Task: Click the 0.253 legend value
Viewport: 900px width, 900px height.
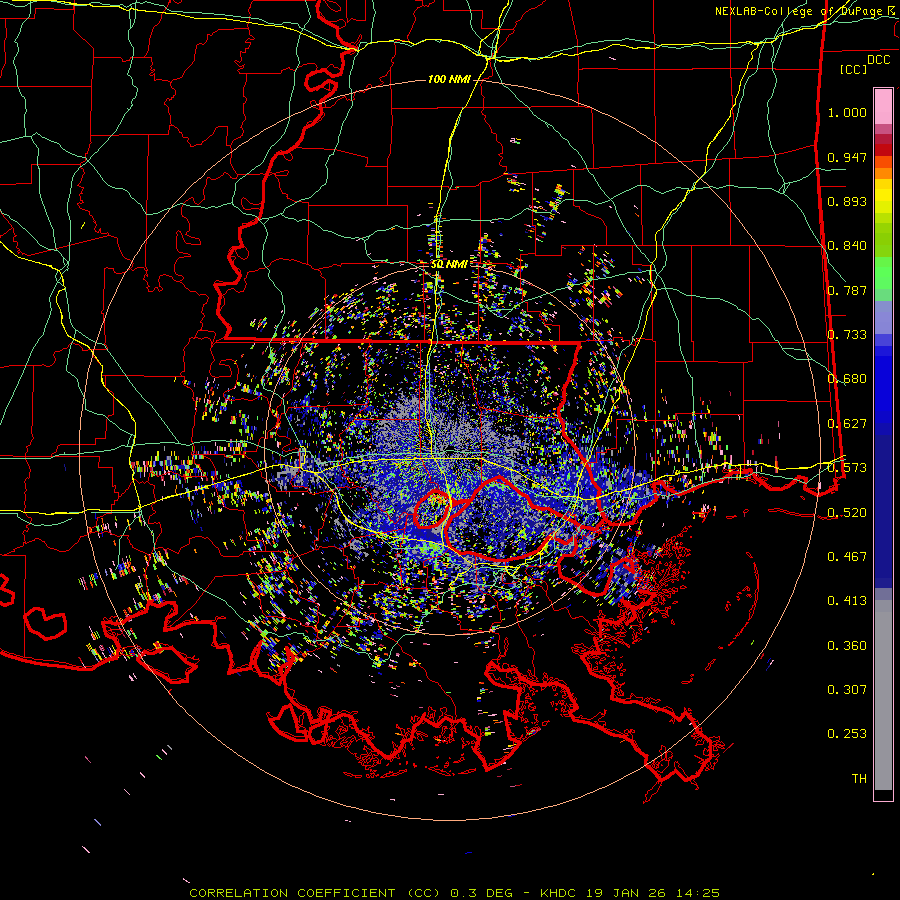Action: (x=847, y=734)
